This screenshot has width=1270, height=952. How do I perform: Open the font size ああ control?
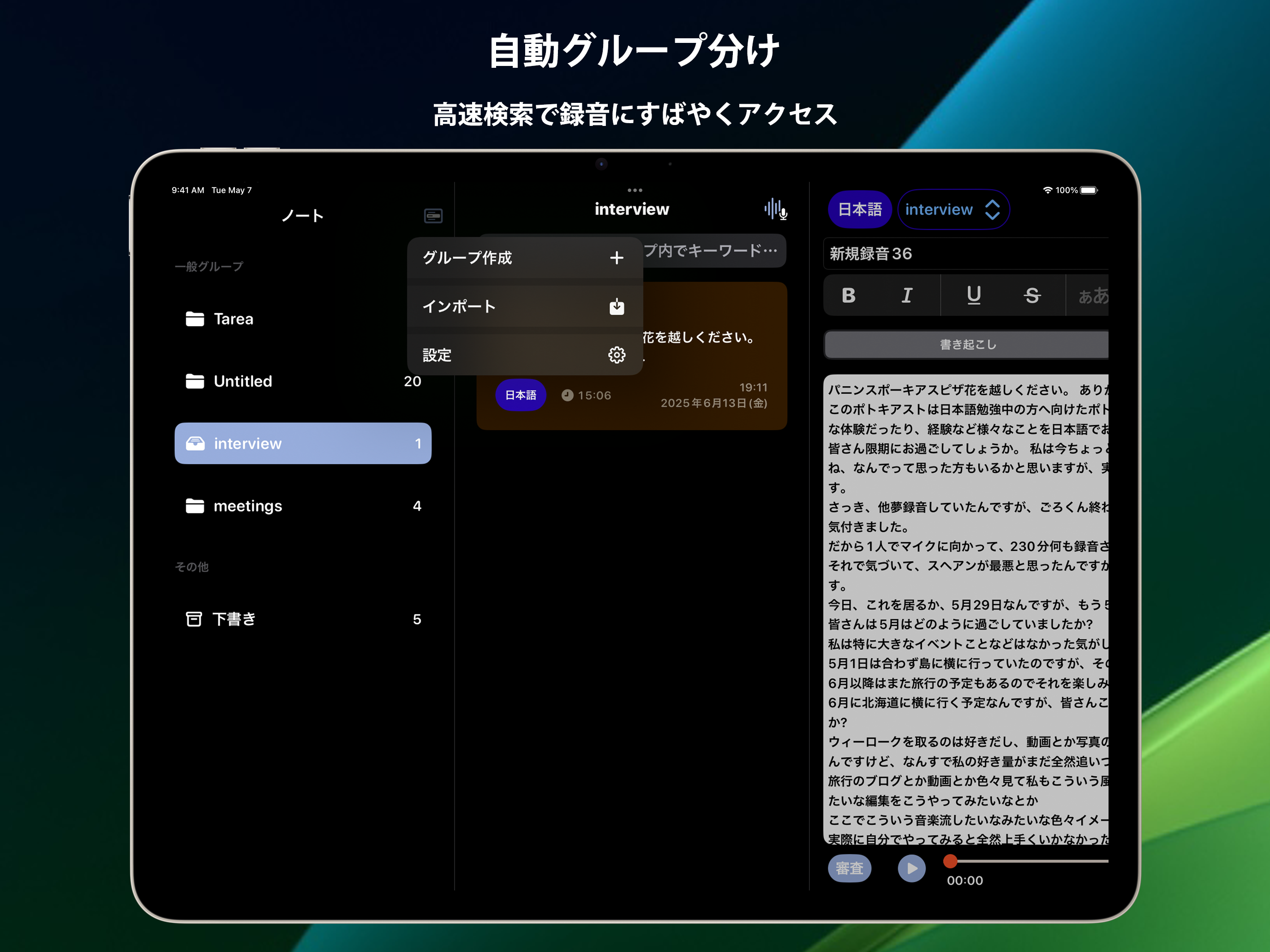pyautogui.click(x=1093, y=296)
